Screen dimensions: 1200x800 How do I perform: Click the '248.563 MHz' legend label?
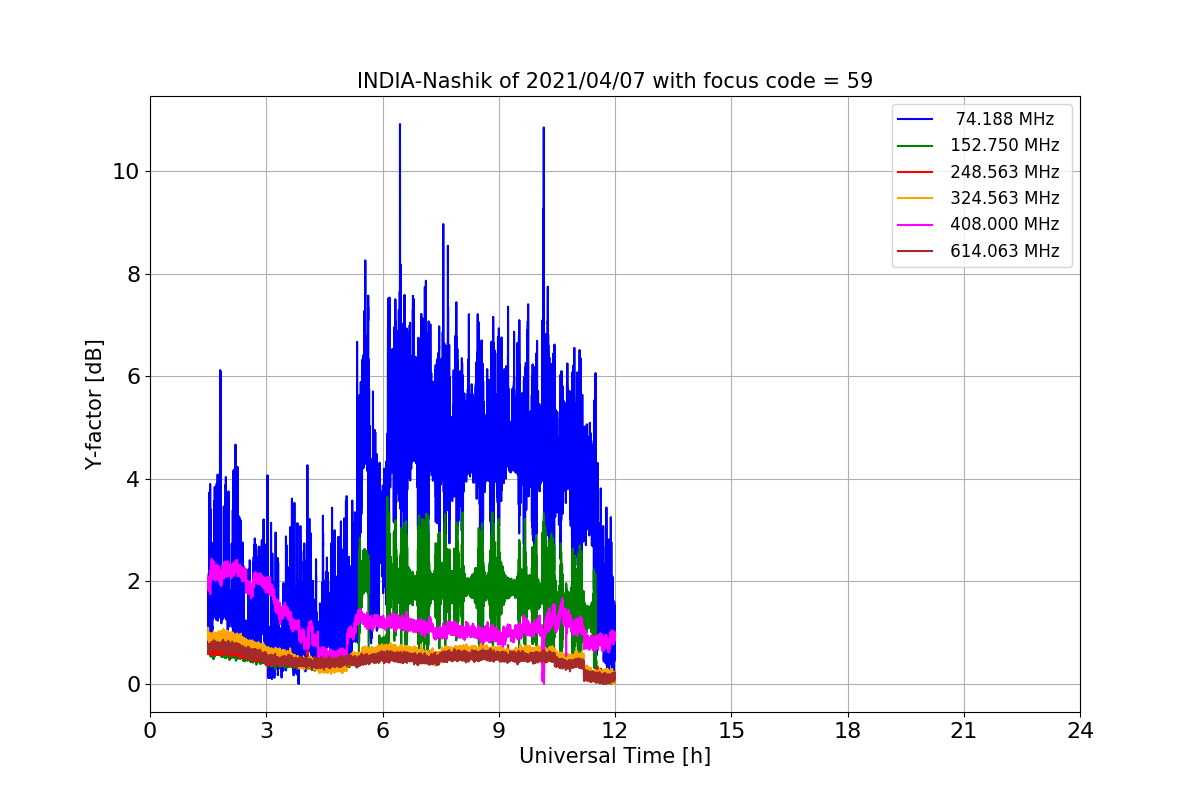coord(1005,172)
